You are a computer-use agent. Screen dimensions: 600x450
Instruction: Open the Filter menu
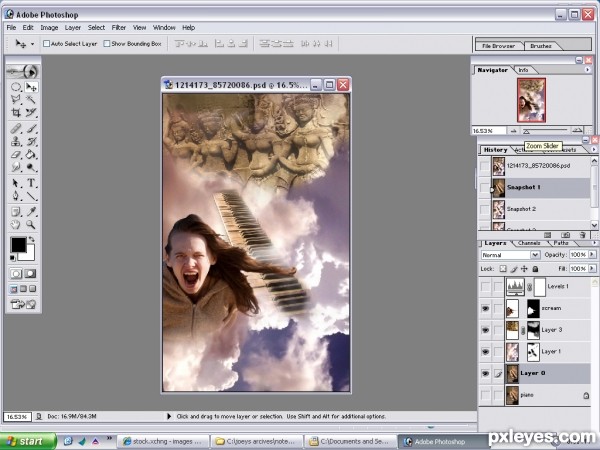click(x=119, y=28)
